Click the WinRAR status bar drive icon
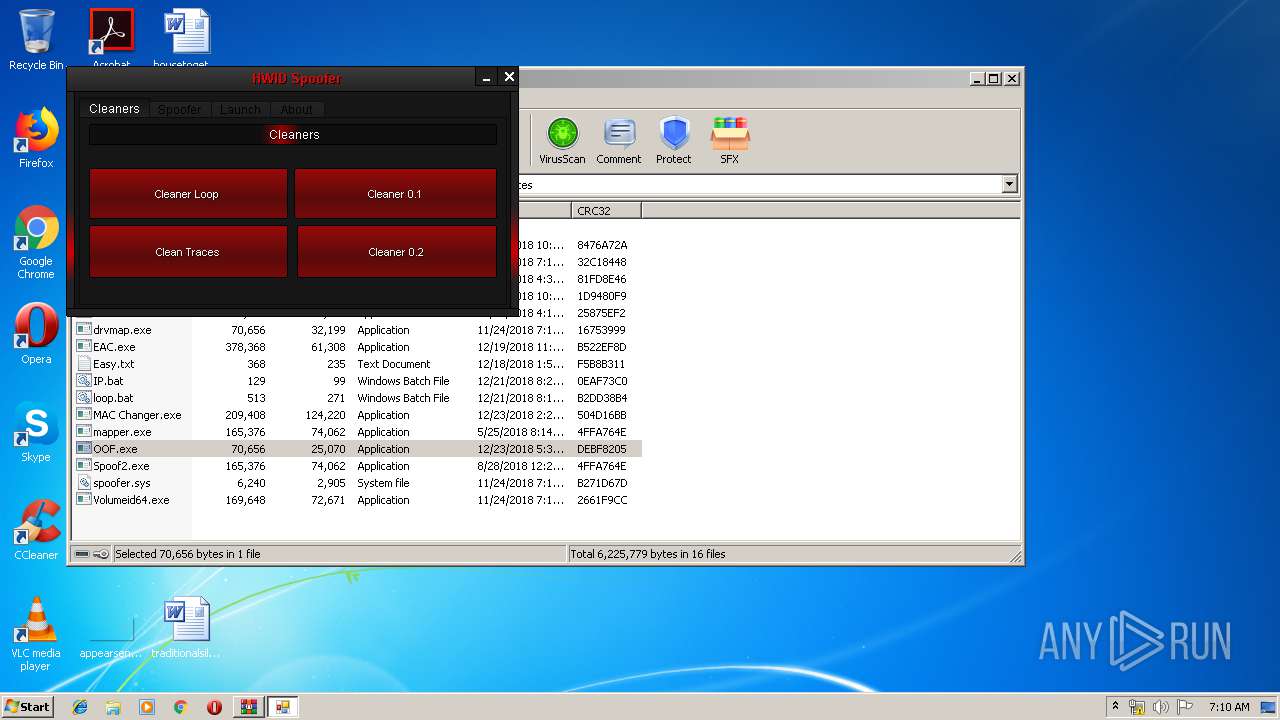Viewport: 1280px width, 720px height. [82, 554]
